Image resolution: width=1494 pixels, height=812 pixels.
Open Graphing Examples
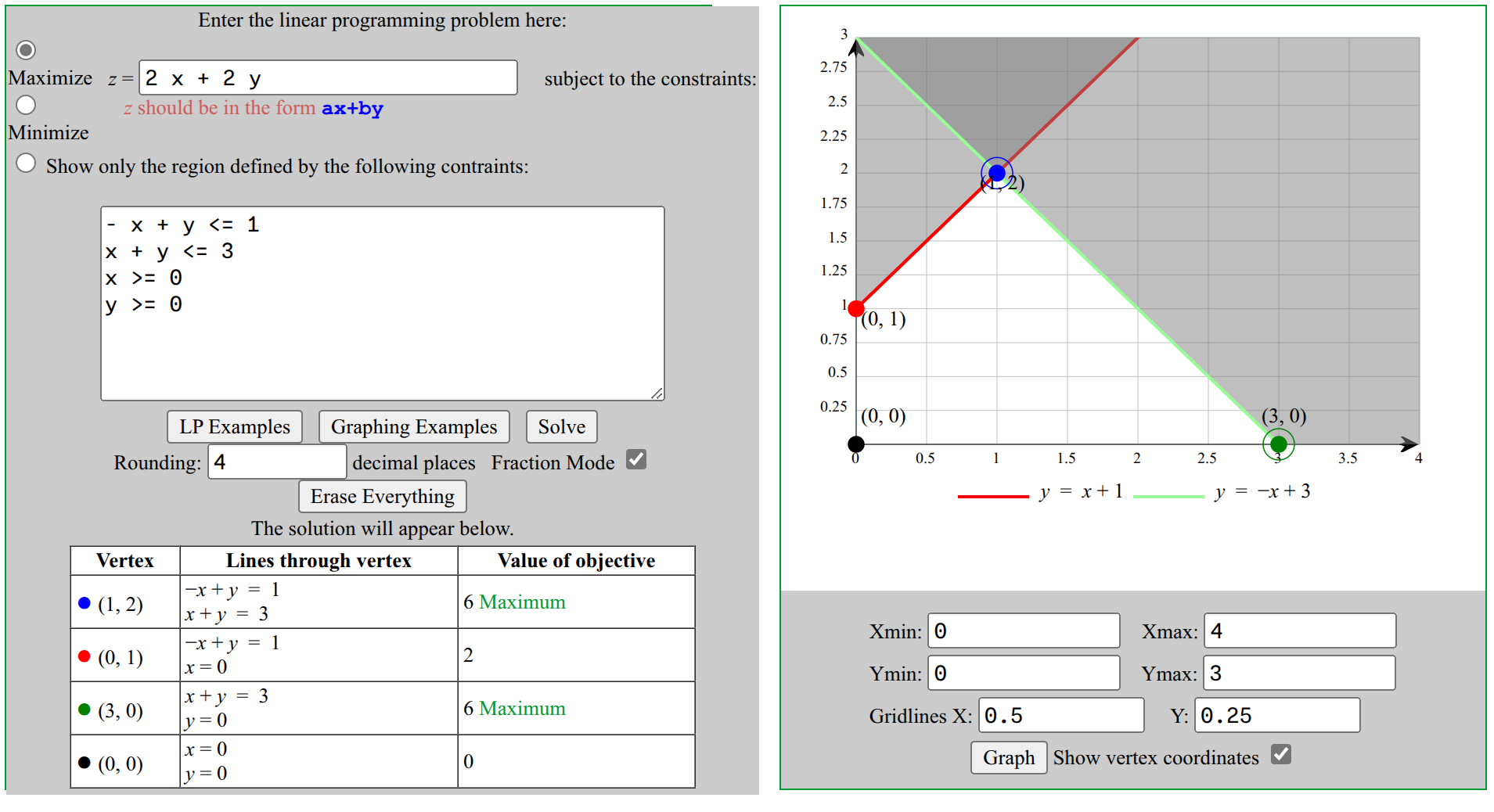click(x=413, y=427)
